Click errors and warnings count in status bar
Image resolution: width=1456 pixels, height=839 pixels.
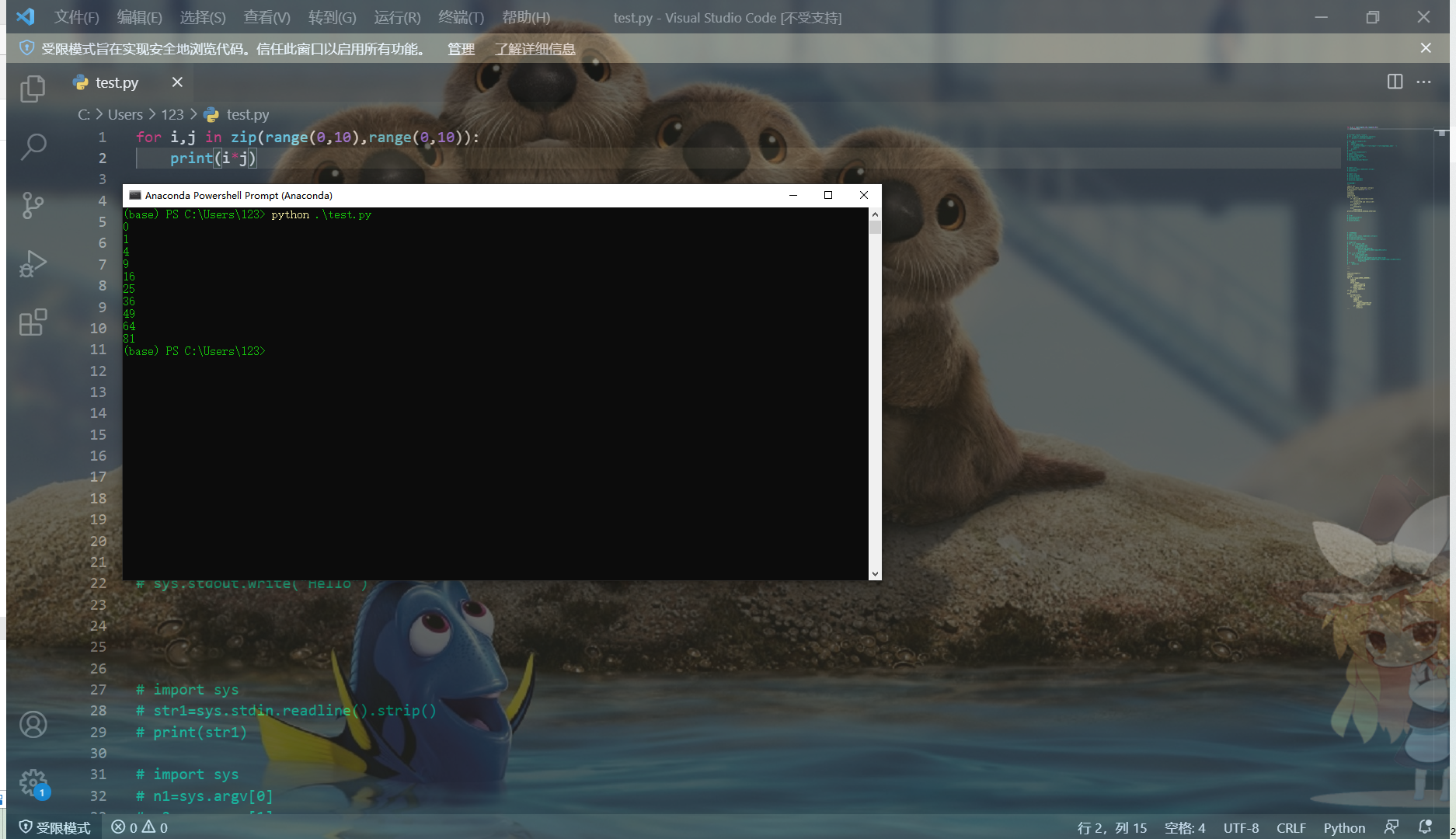coord(140,827)
